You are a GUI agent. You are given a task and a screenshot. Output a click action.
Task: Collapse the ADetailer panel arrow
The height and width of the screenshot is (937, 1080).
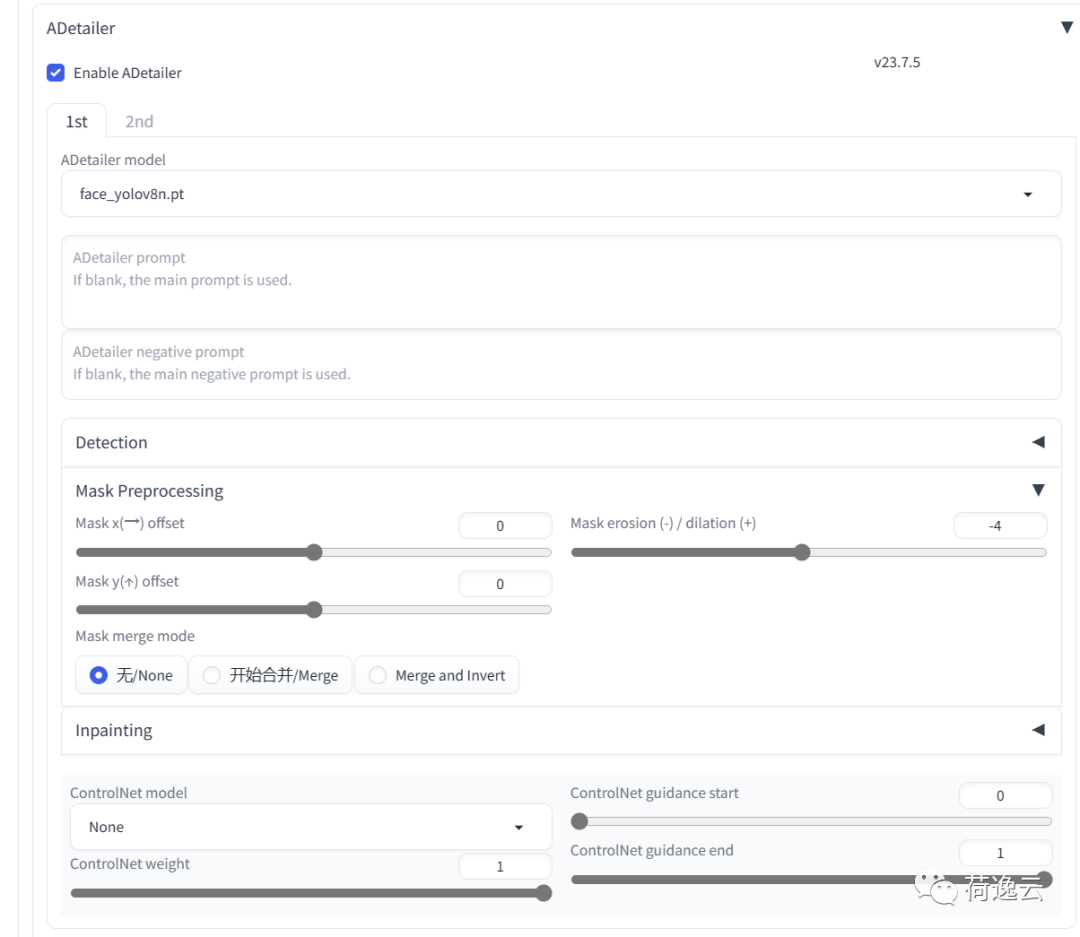pos(1066,28)
